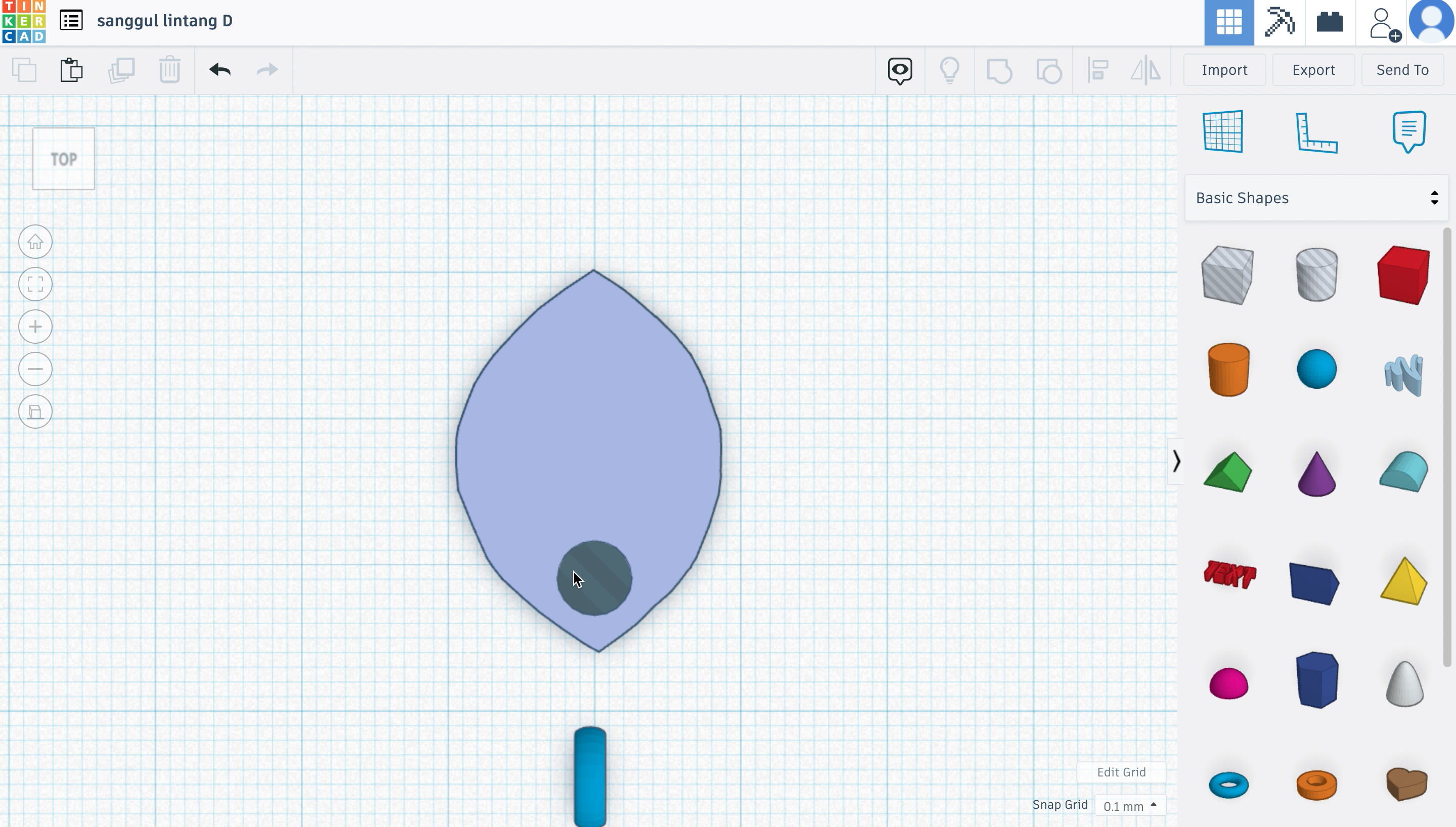Viewport: 1456px width, 827px height.
Task: Click the Delete trash icon
Action: click(x=169, y=70)
